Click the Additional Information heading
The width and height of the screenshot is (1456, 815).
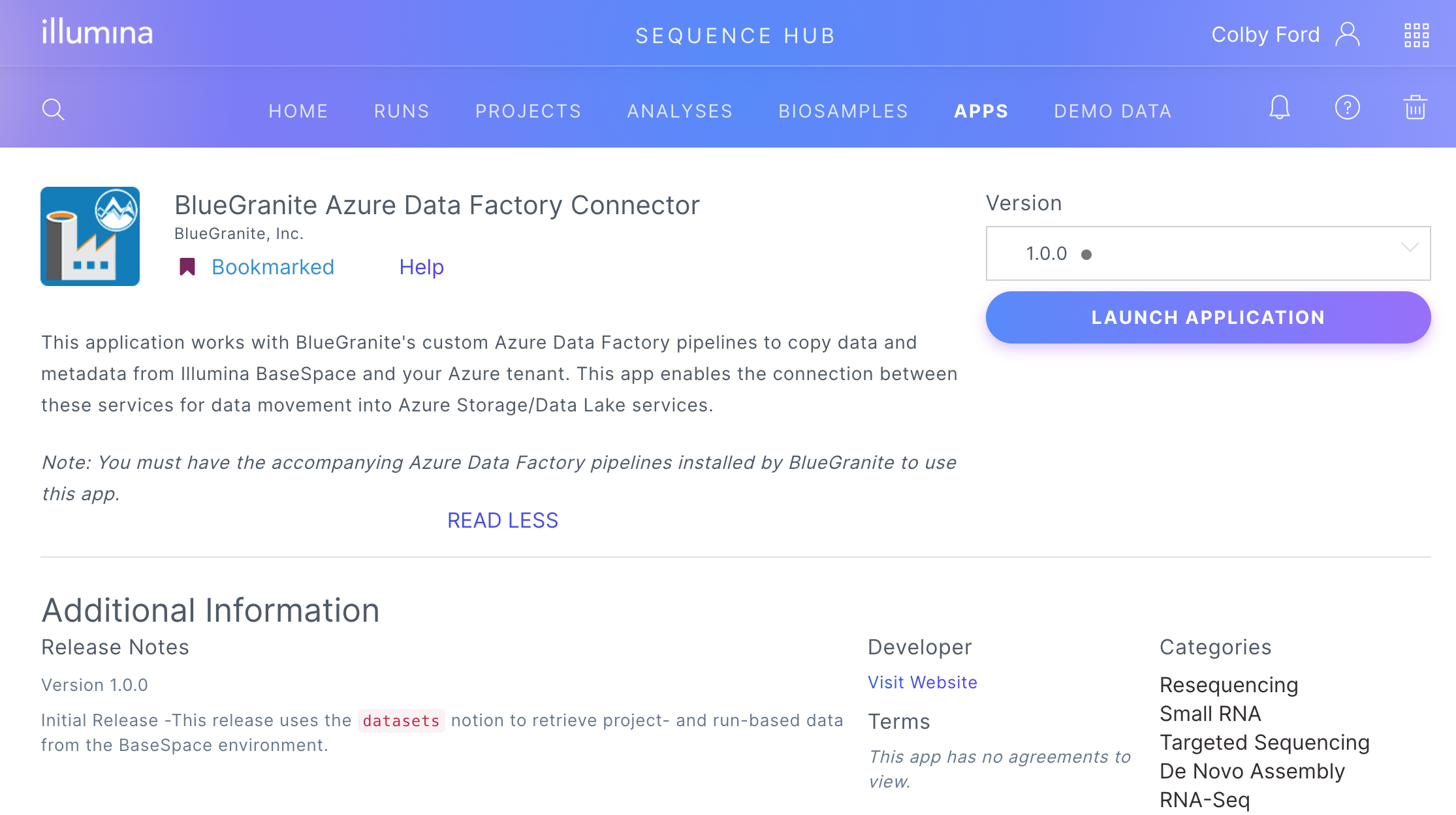point(210,611)
